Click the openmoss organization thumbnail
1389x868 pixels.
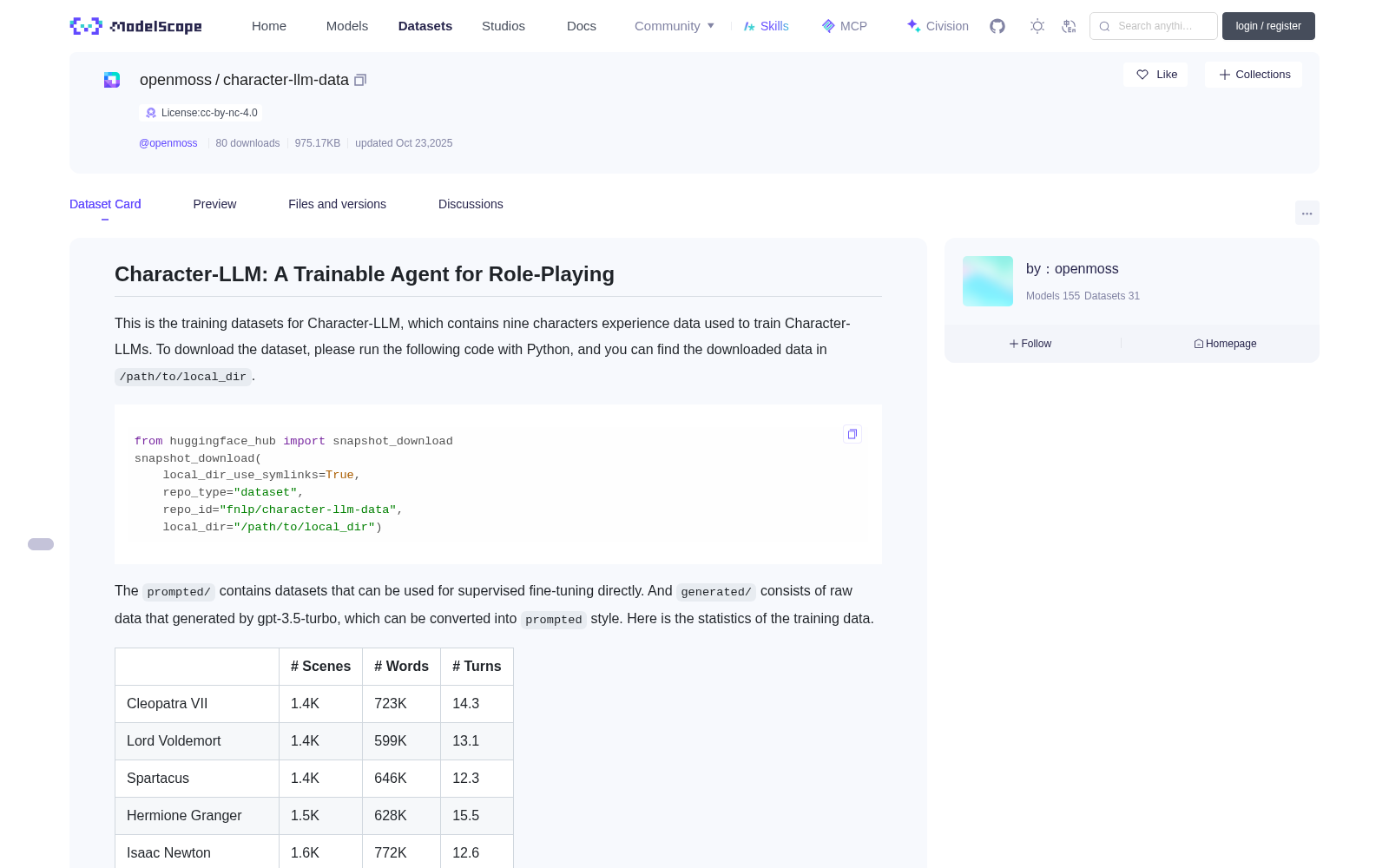click(988, 281)
